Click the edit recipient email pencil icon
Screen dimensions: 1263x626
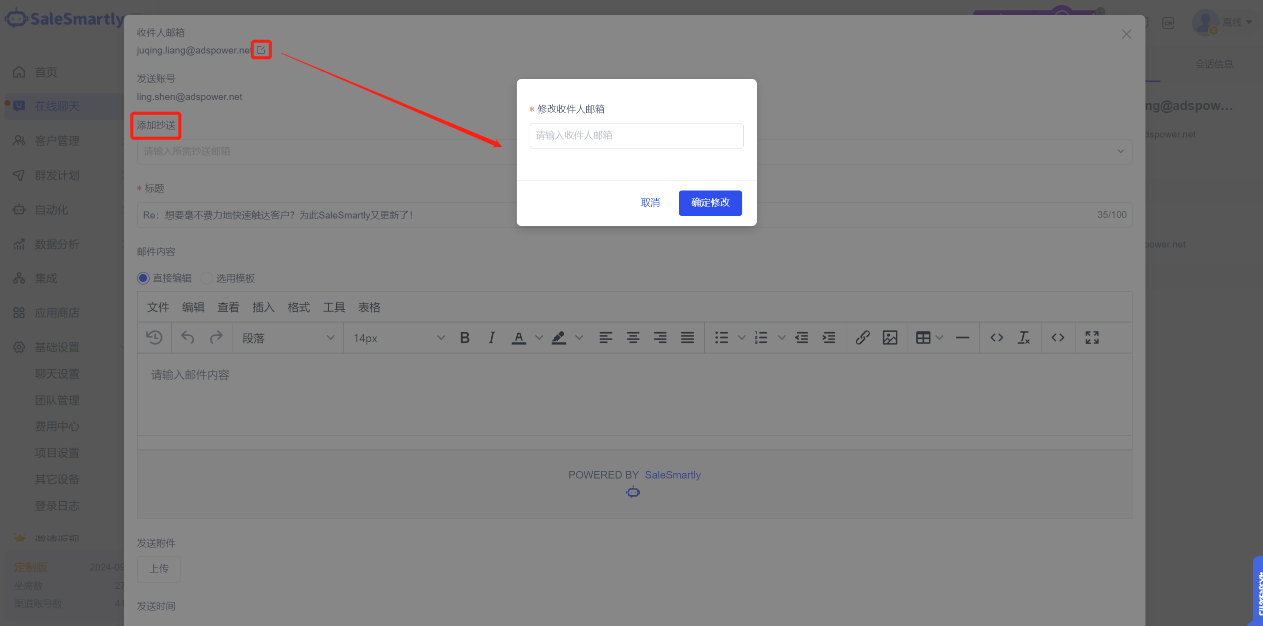[x=261, y=49]
